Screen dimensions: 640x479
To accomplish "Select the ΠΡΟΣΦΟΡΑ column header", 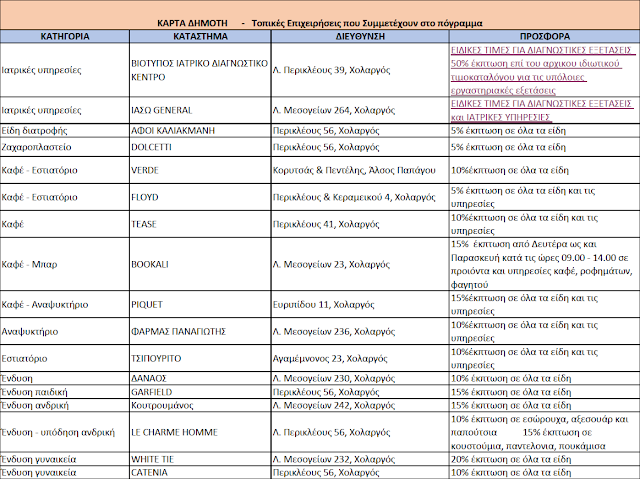I will [544, 36].
